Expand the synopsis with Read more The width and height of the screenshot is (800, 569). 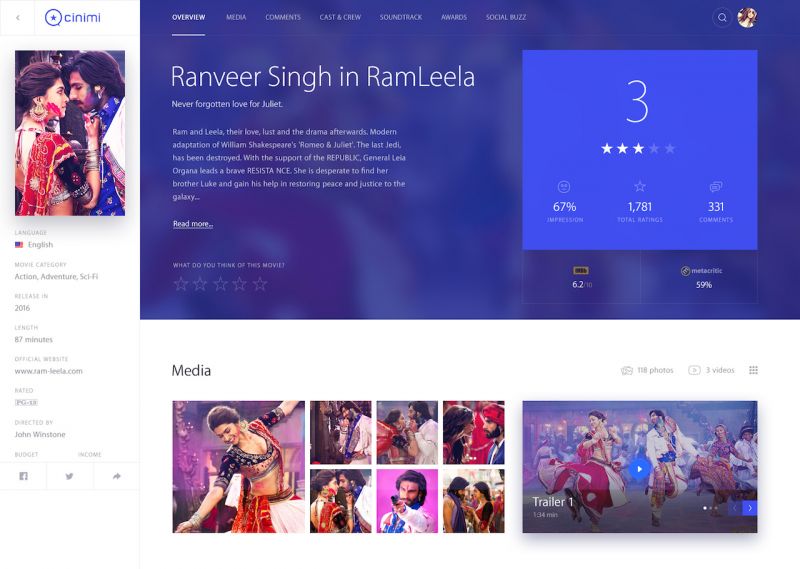[x=193, y=224]
